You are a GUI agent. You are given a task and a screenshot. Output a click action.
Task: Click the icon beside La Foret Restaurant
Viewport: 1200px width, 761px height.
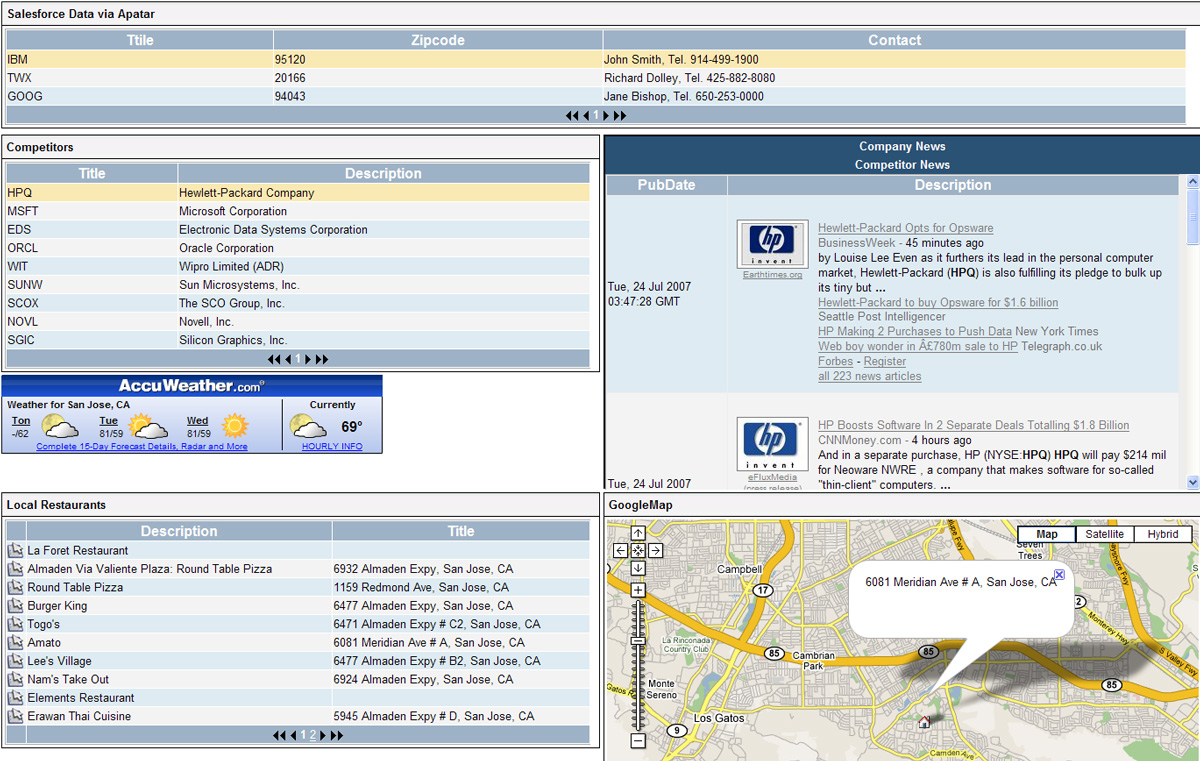pyautogui.click(x=15, y=550)
